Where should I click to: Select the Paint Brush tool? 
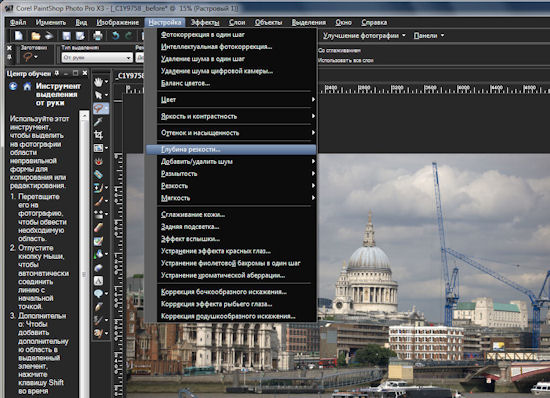pos(98,201)
